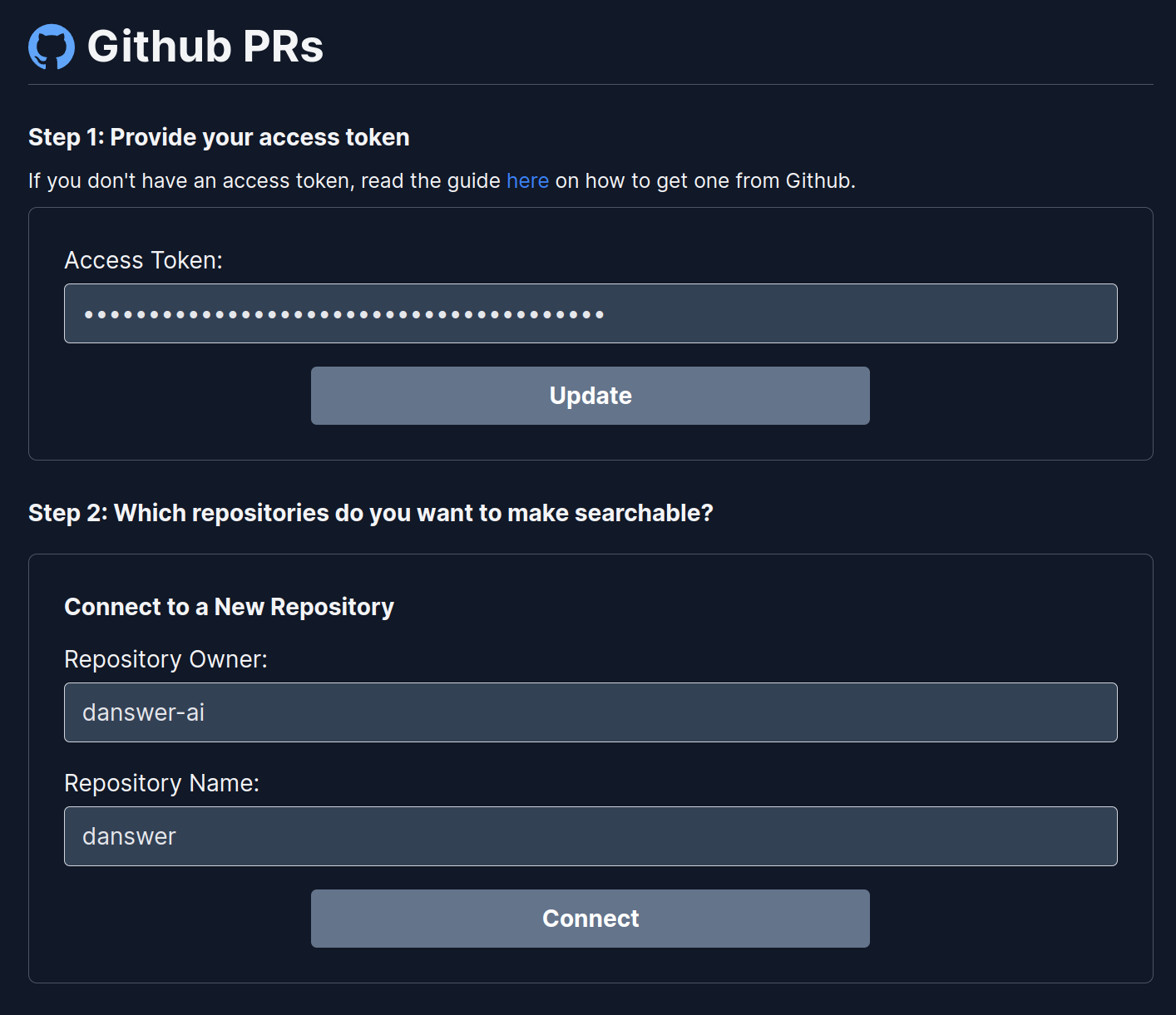The height and width of the screenshot is (1015, 1176).
Task: Click the danswer repository name text
Action: (x=128, y=836)
